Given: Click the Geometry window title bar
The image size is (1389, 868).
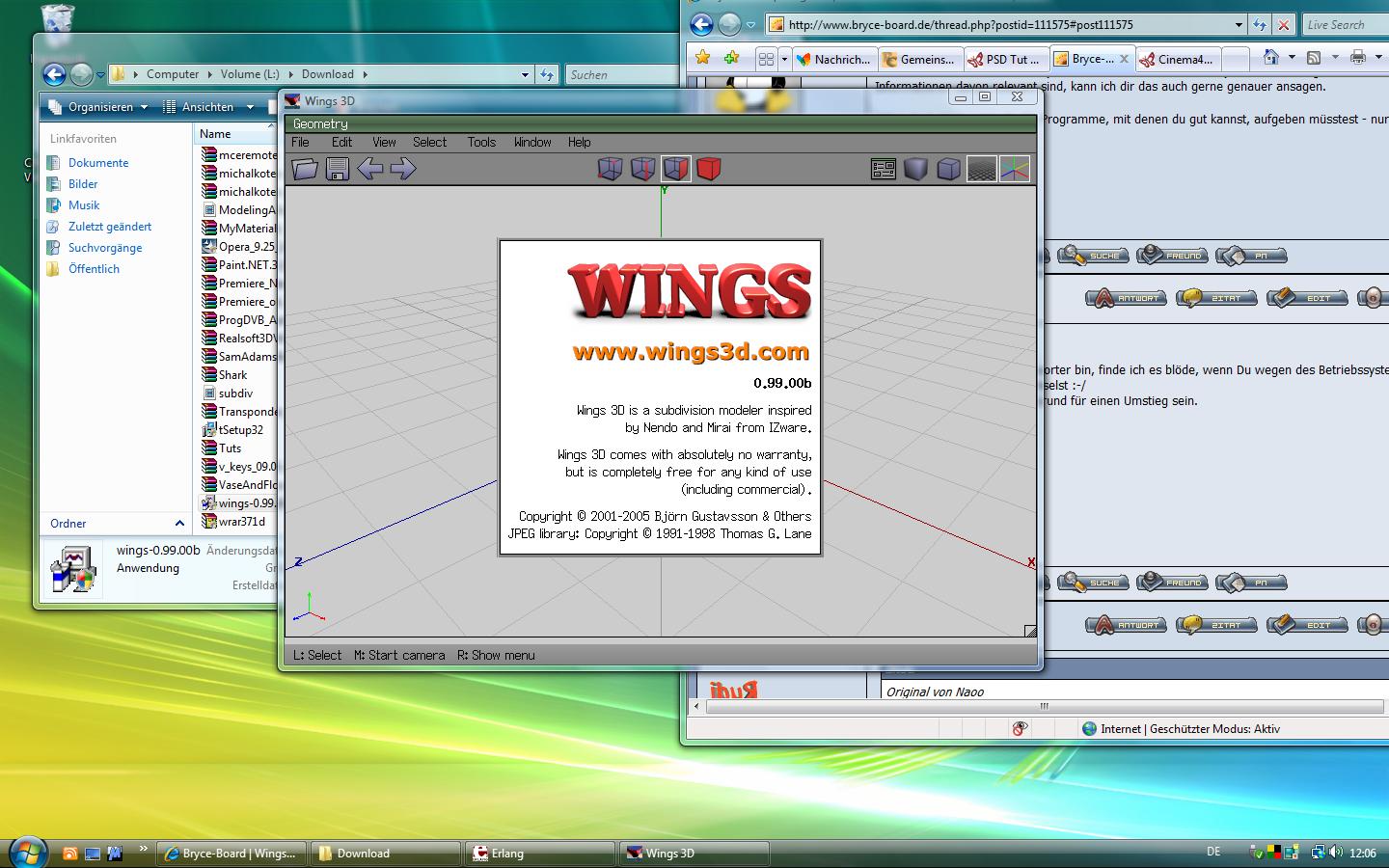Looking at the screenshot, I should tap(661, 123).
